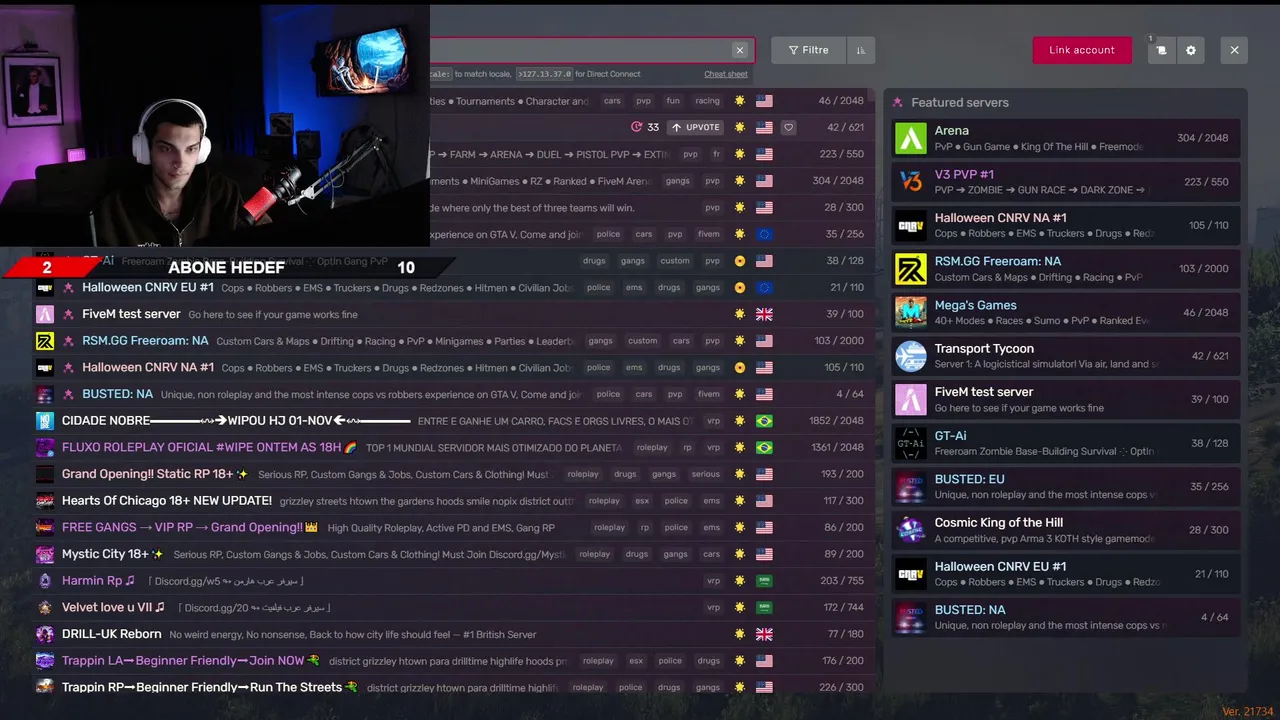Click Halloween CNRV NA #1 icon in Featured servers
The image size is (1280, 720).
tap(911, 225)
